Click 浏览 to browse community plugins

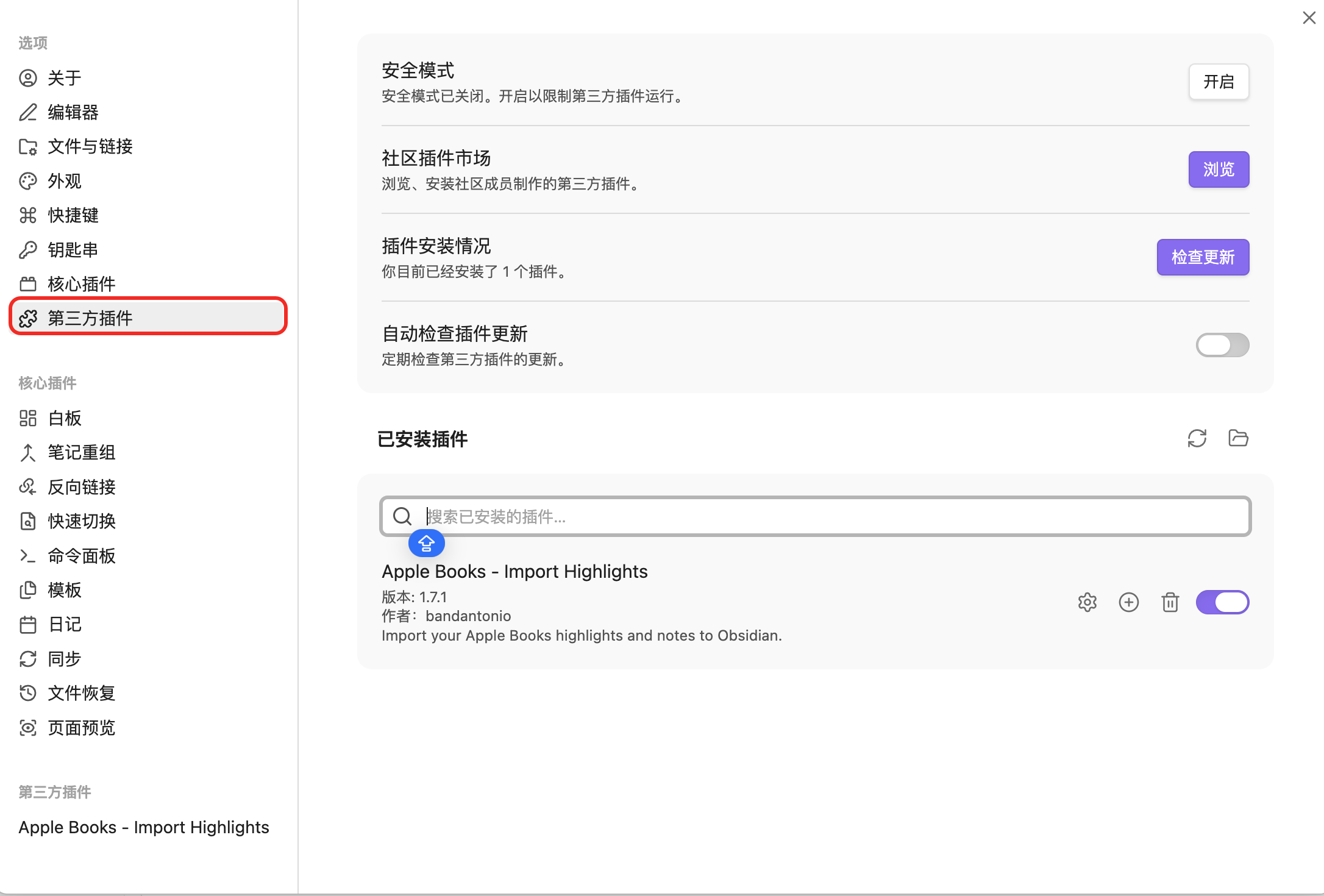(x=1219, y=169)
